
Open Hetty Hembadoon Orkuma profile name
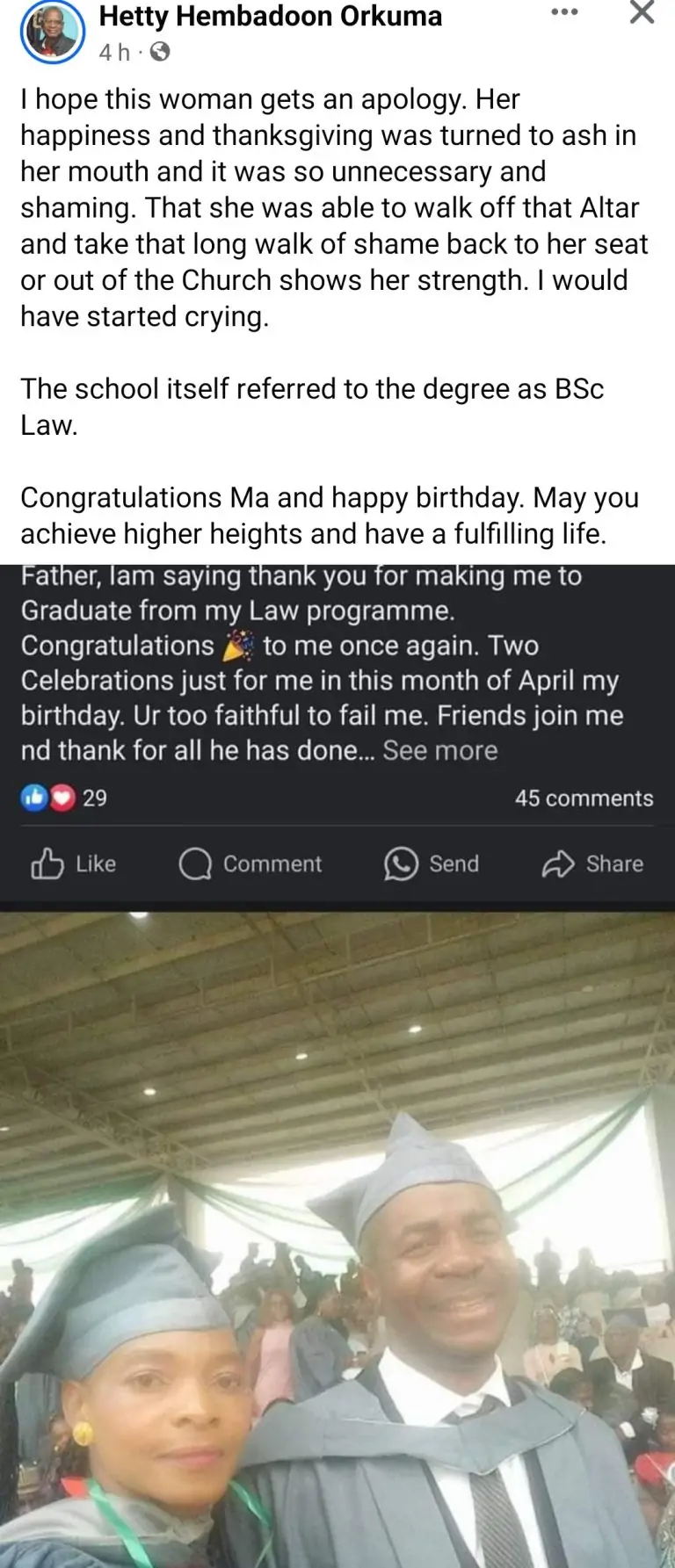pos(271,16)
